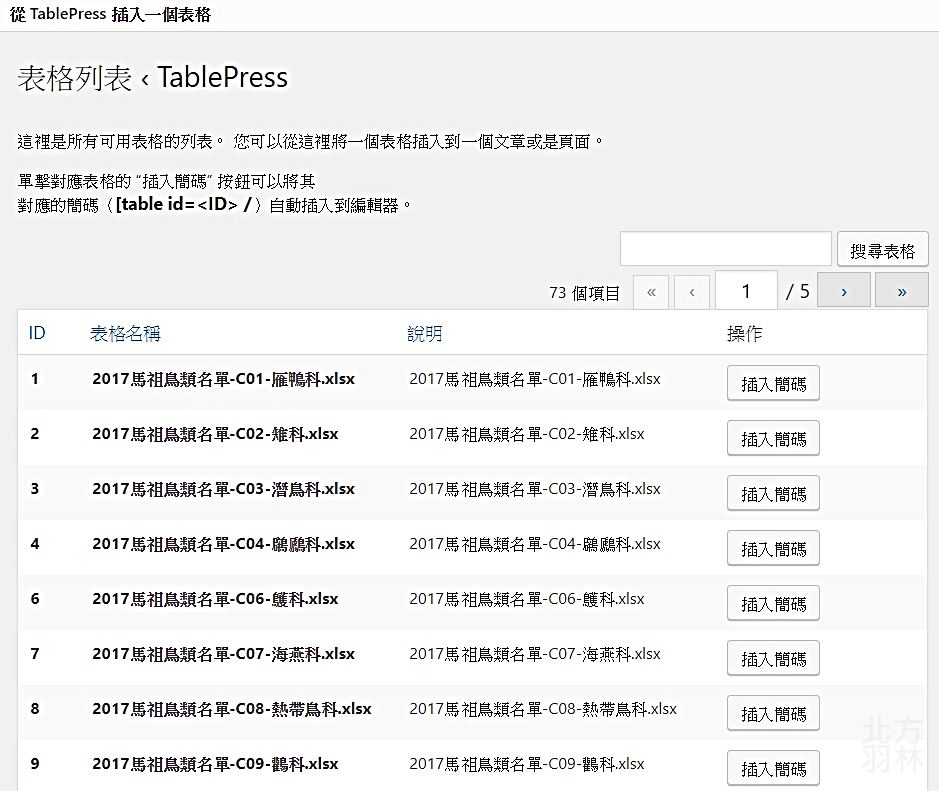The height and width of the screenshot is (791, 939).
Task: Select table name 2017馬祖鳥類名單-C02-雉科.xlsx
Action: pos(215,434)
